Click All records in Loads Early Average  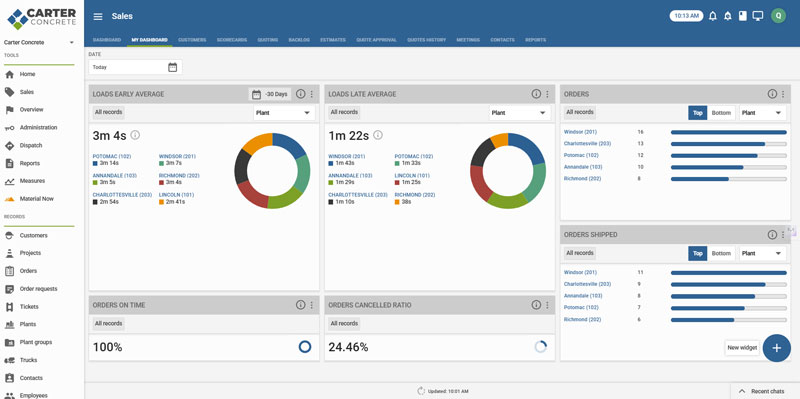[x=108, y=112]
